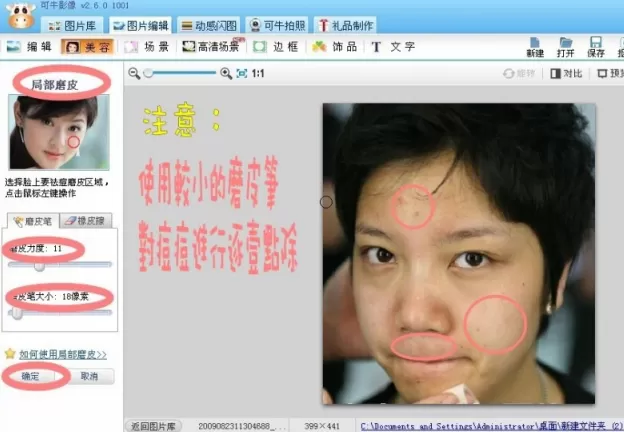Viewport: 624px width, 432px height.
Task: Open the 图片库 tab
Action: [72, 26]
